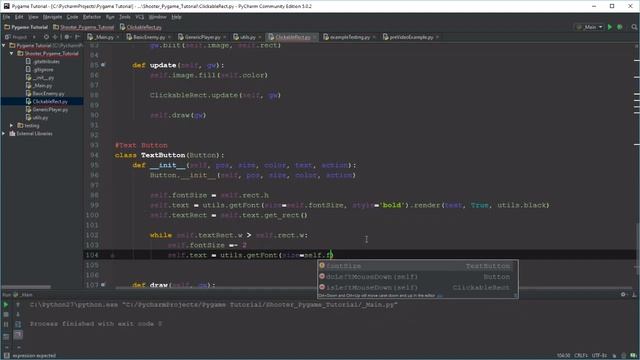
Task: Rerun program in Run tool window
Action: pos(6,304)
